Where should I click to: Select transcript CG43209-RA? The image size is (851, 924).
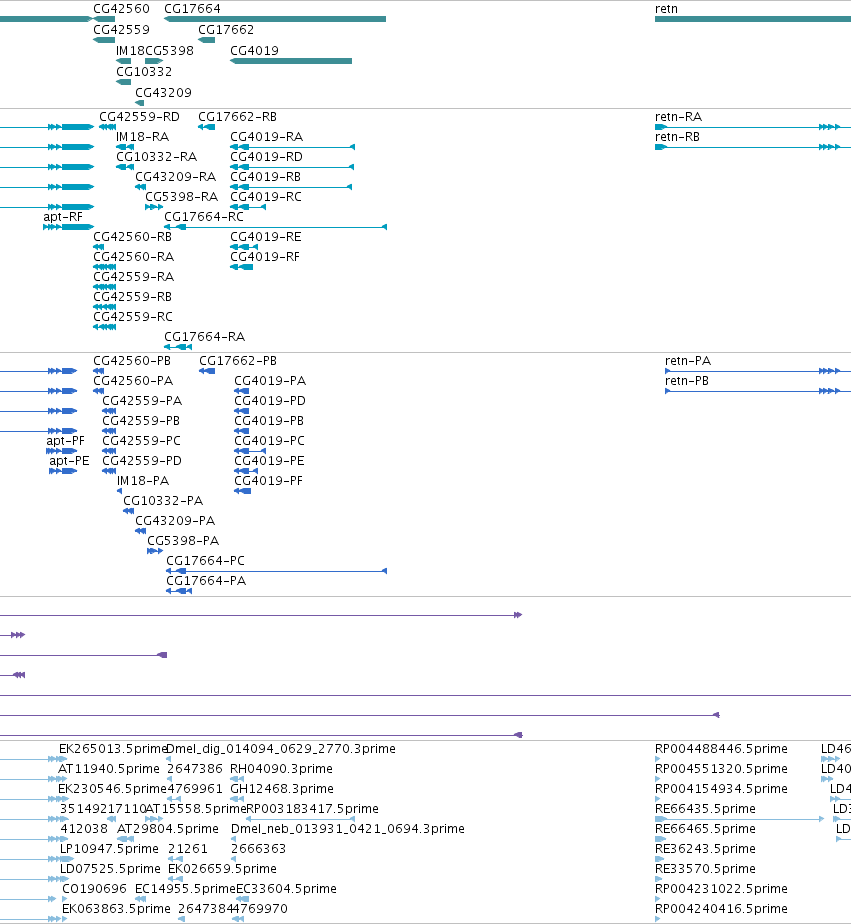(x=176, y=177)
